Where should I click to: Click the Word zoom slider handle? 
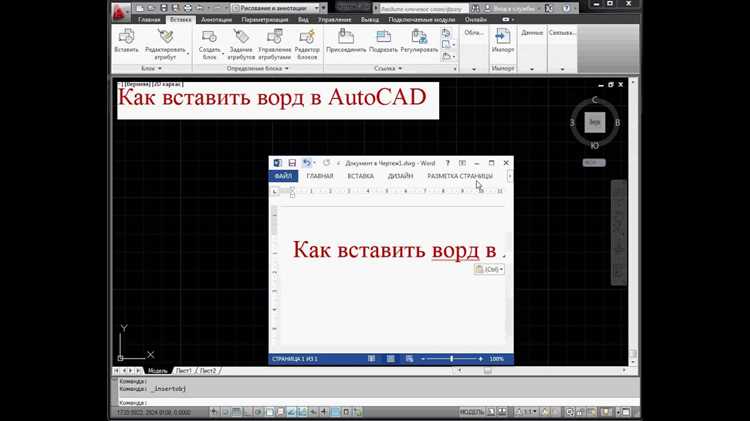pyautogui.click(x=452, y=358)
